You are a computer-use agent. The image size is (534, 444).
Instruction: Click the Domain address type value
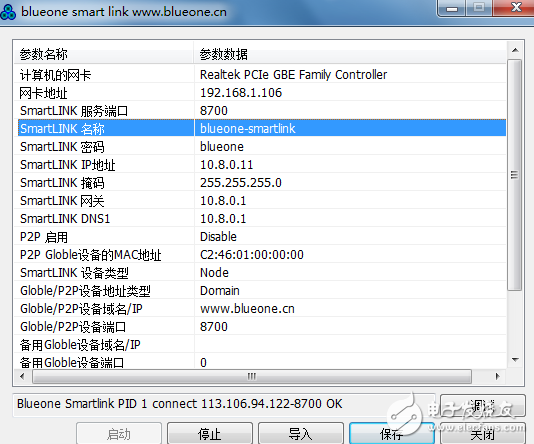click(x=220, y=291)
